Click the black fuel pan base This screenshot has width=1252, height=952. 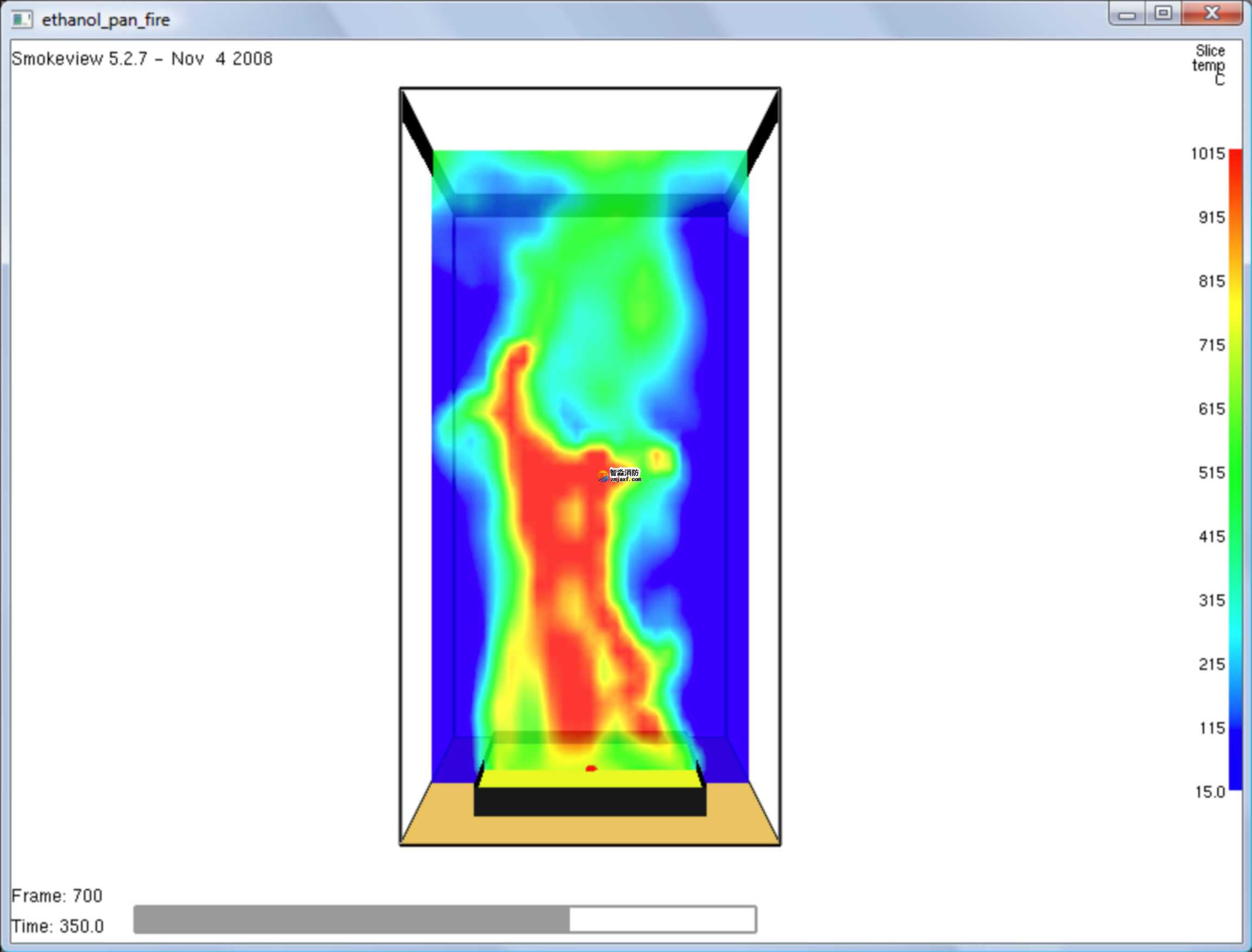pyautogui.click(x=590, y=801)
